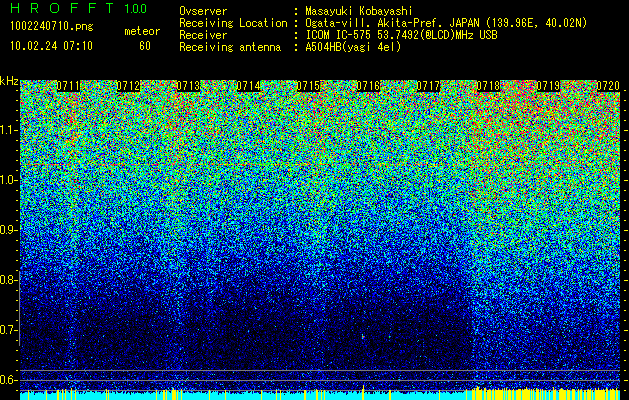This screenshot has height=400, width=629.
Task: Click the 0717 time marker
Action: click(428, 86)
